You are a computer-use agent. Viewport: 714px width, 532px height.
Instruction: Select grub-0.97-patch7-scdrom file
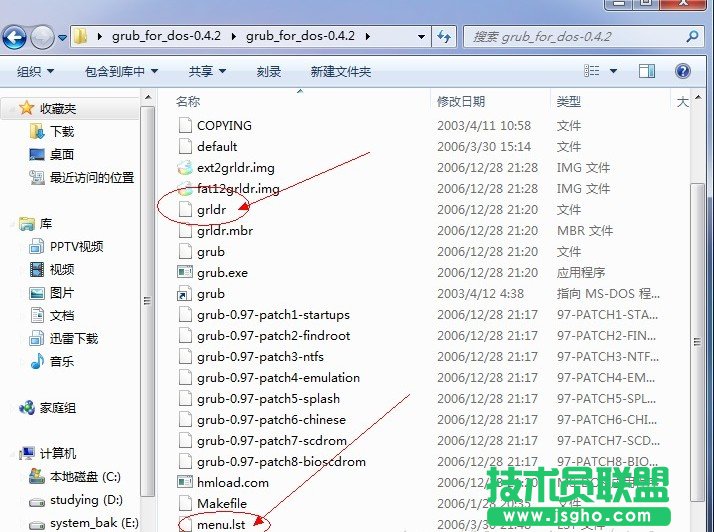point(272,440)
